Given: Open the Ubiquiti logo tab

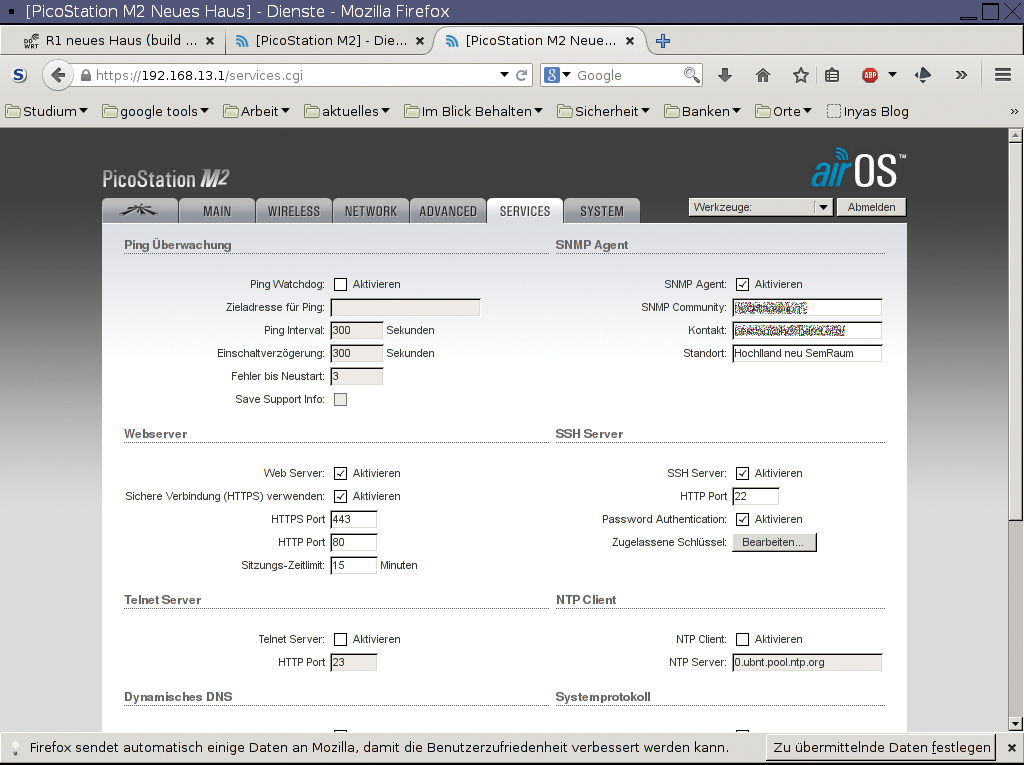Looking at the screenshot, I should (x=140, y=211).
